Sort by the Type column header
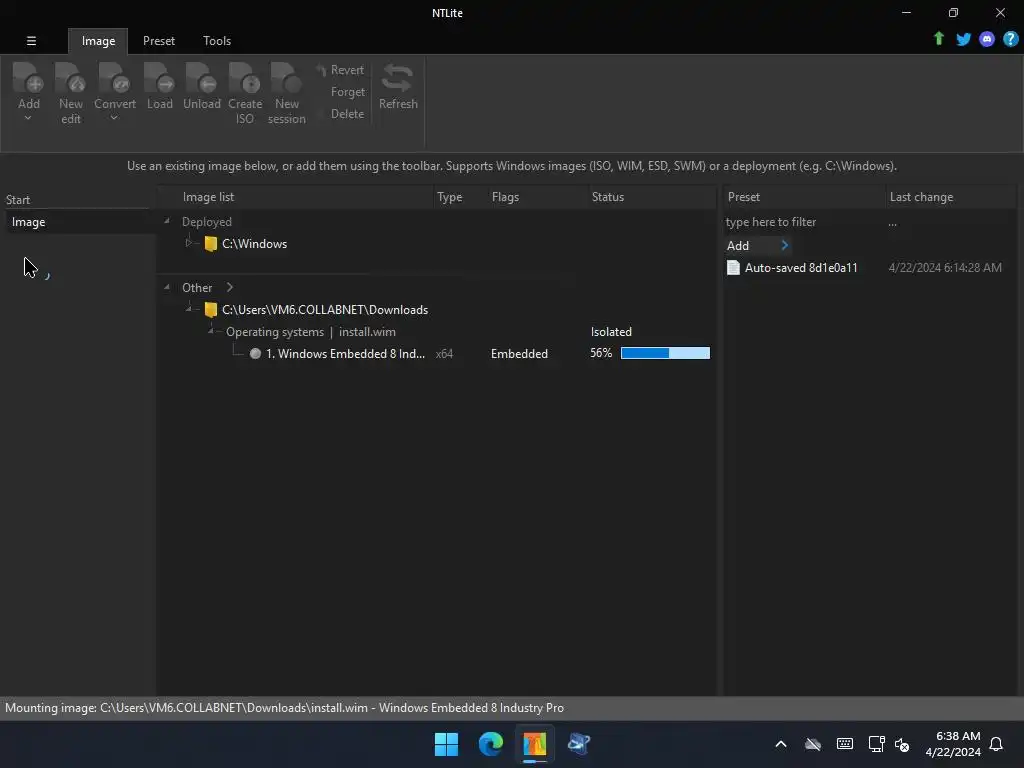 449,197
